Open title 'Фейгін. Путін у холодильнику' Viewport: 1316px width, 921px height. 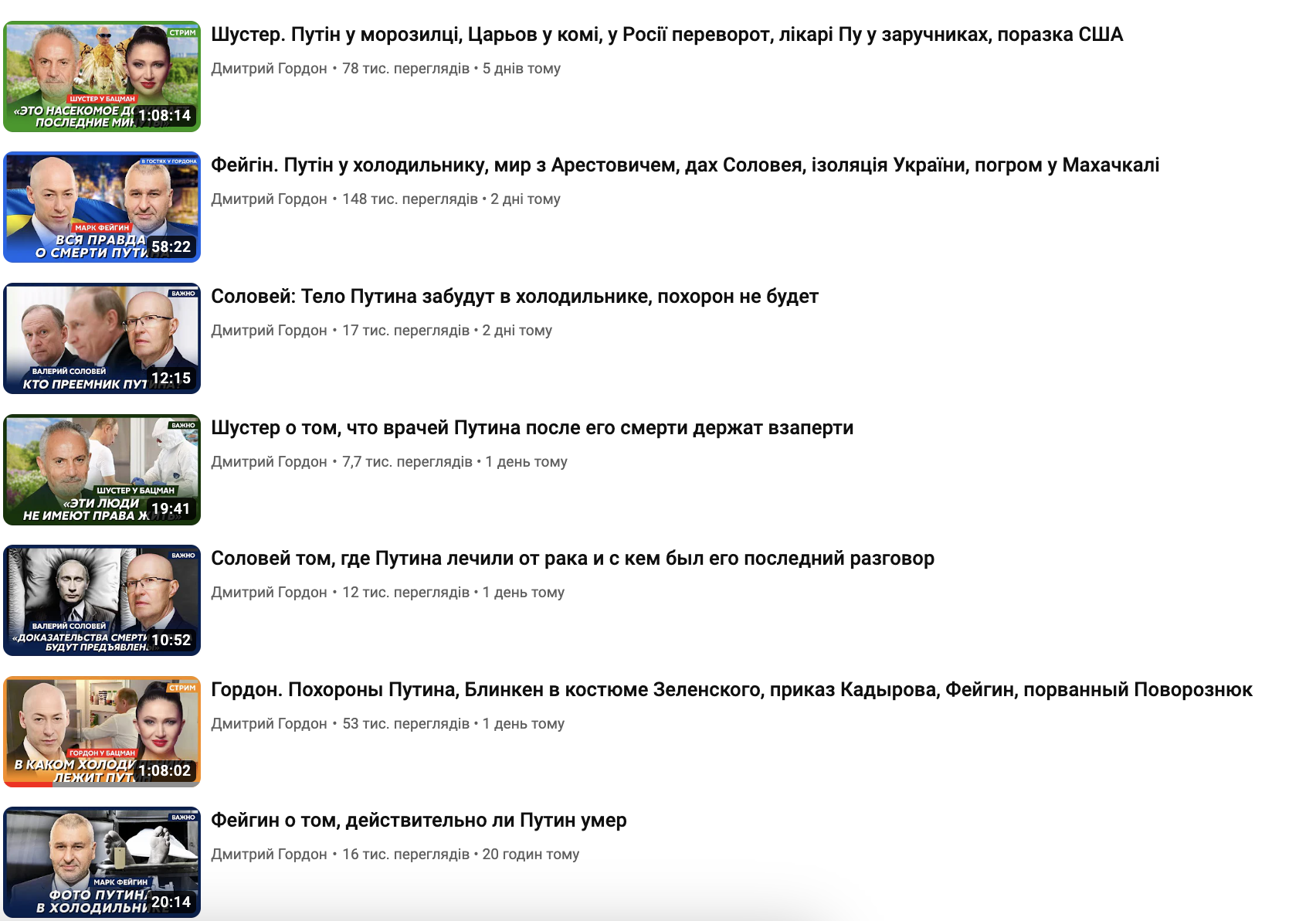pos(684,165)
